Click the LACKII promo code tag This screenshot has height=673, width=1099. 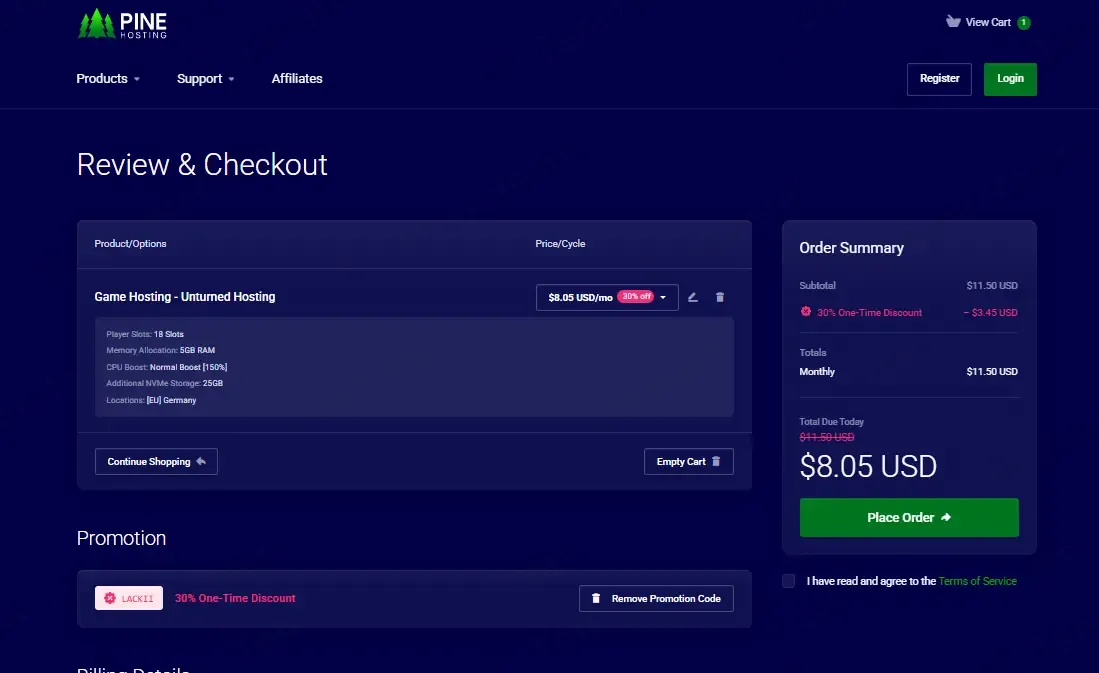pos(129,598)
